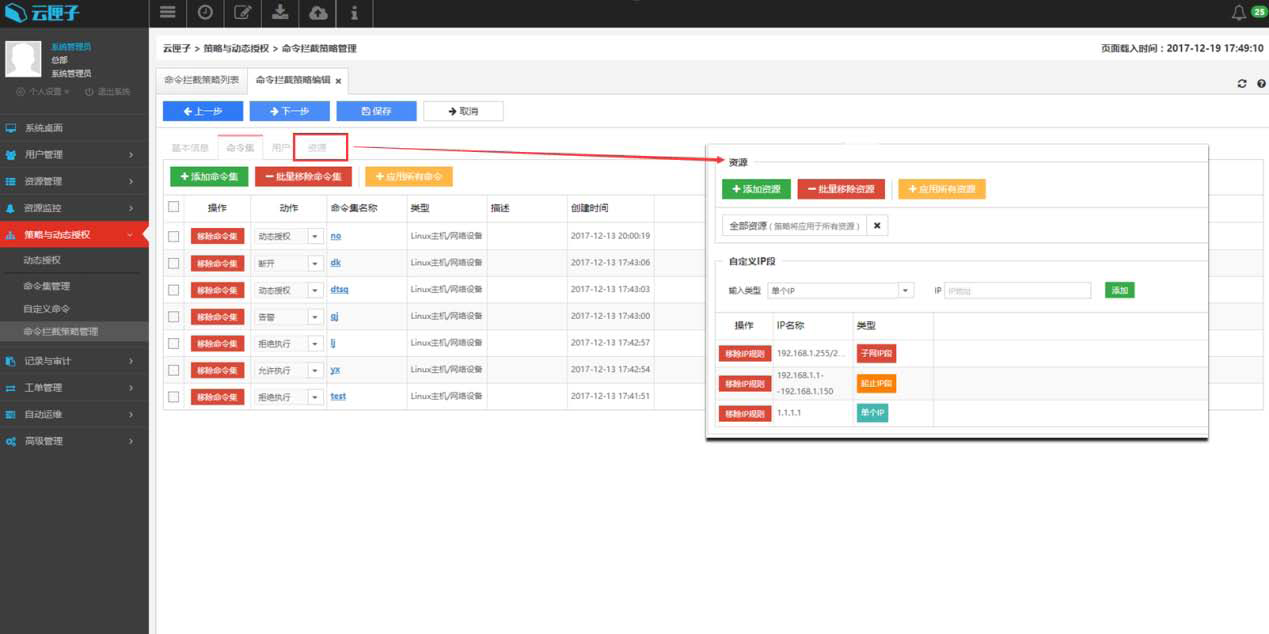Expand 自动运维 sidebar menu
1269x634 pixels.
pos(74,414)
